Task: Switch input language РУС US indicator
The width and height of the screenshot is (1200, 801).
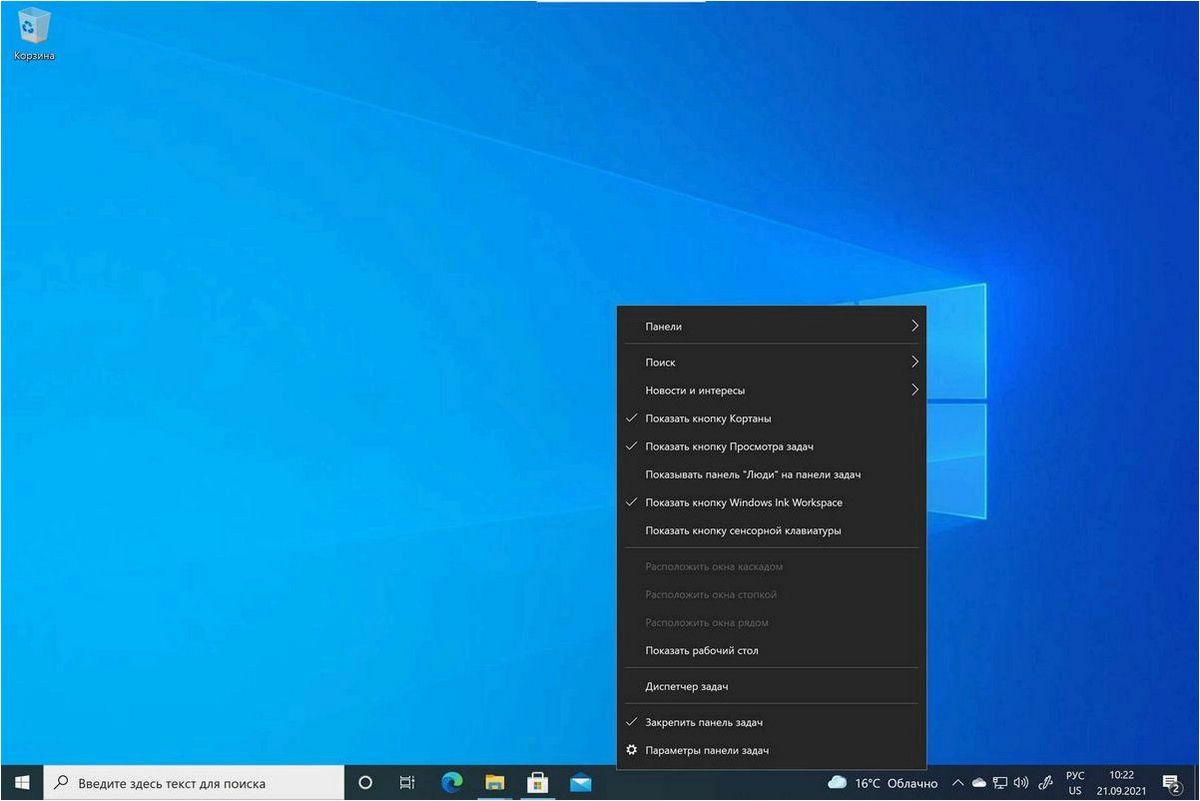Action: (x=1075, y=783)
